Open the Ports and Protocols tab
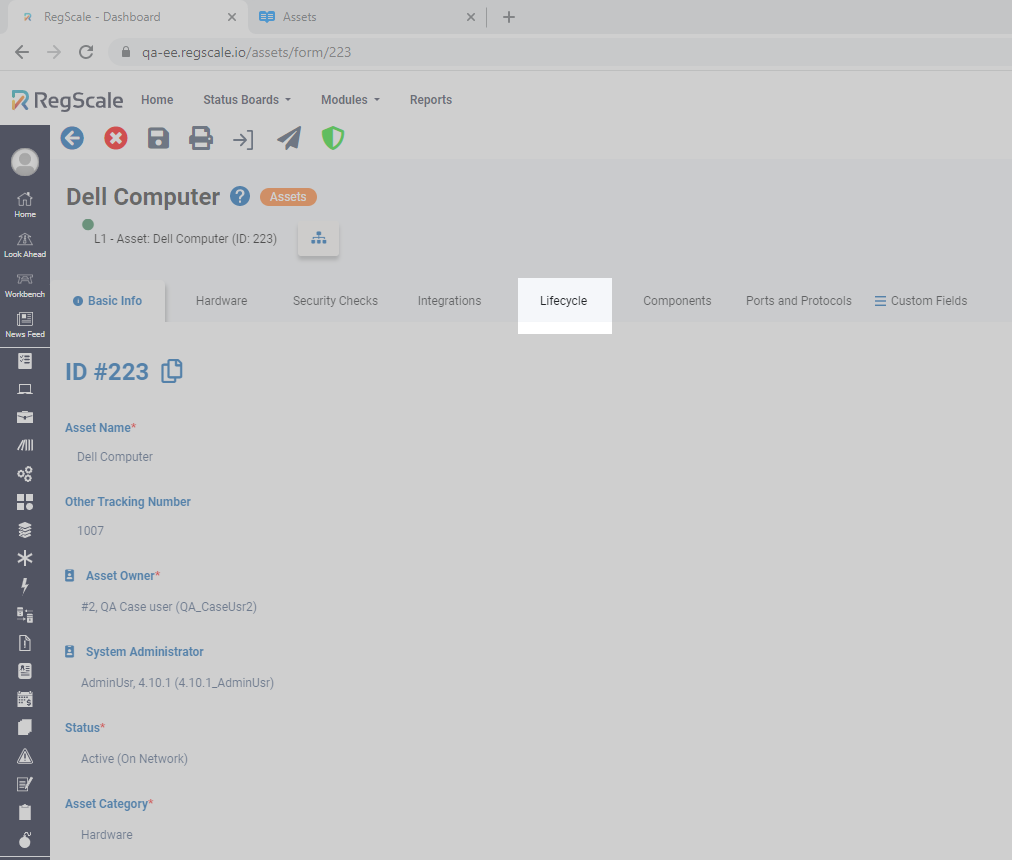The width and height of the screenshot is (1012, 860). point(798,301)
